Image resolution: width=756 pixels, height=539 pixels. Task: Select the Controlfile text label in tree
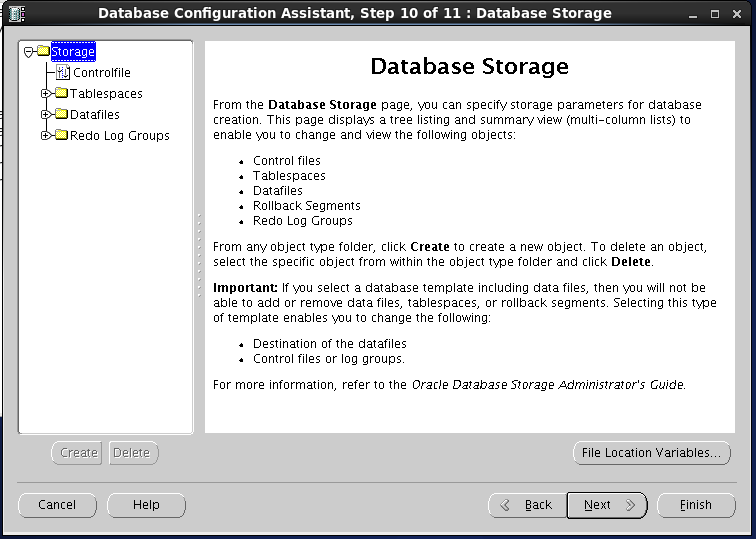pos(102,73)
